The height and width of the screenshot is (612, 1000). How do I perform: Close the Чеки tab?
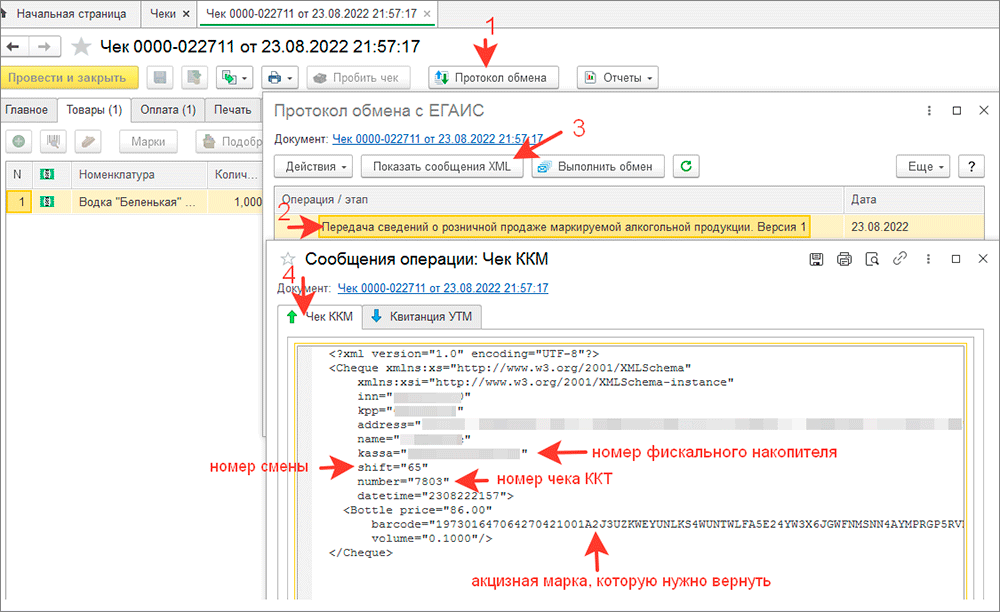[186, 13]
